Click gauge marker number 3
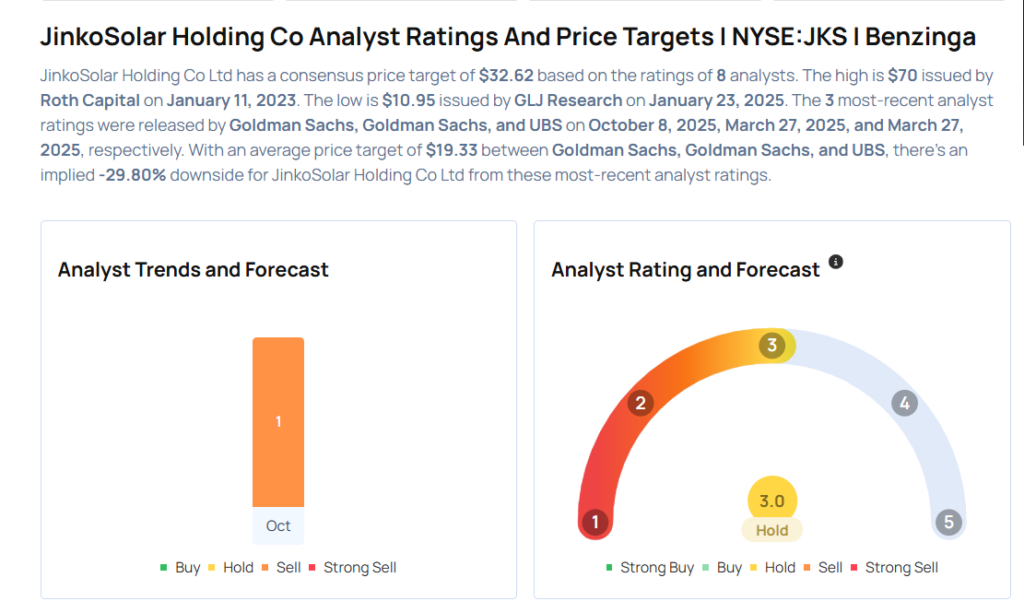This screenshot has height=613, width=1024. 771,346
